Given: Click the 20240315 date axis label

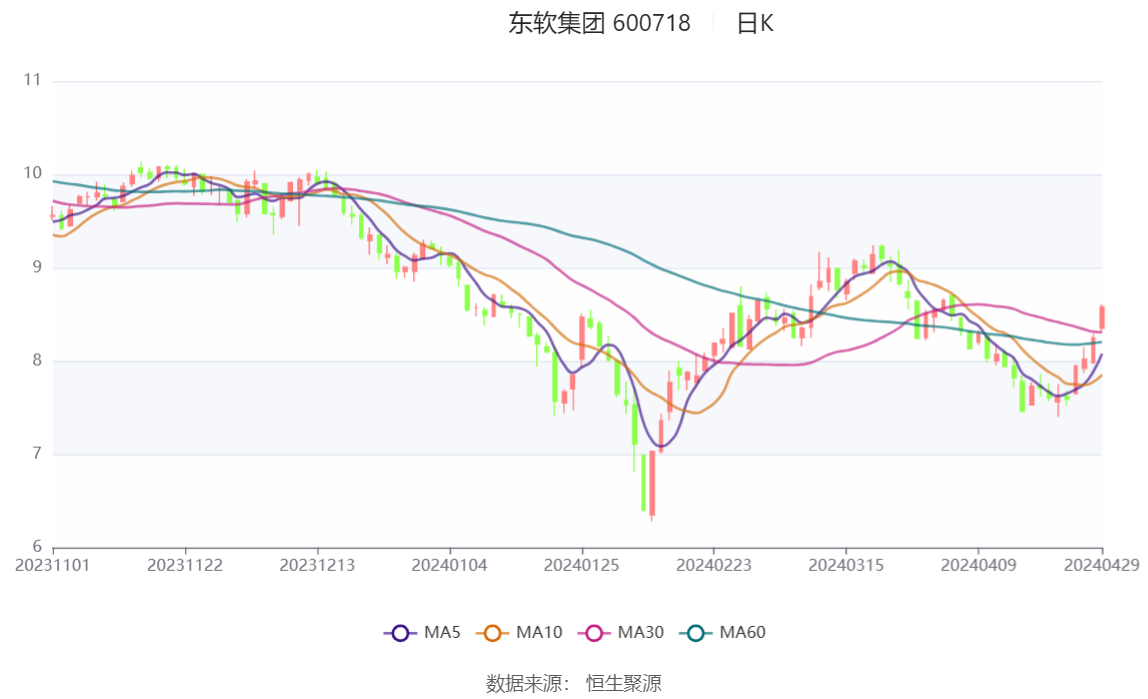Looking at the screenshot, I should point(846,565).
